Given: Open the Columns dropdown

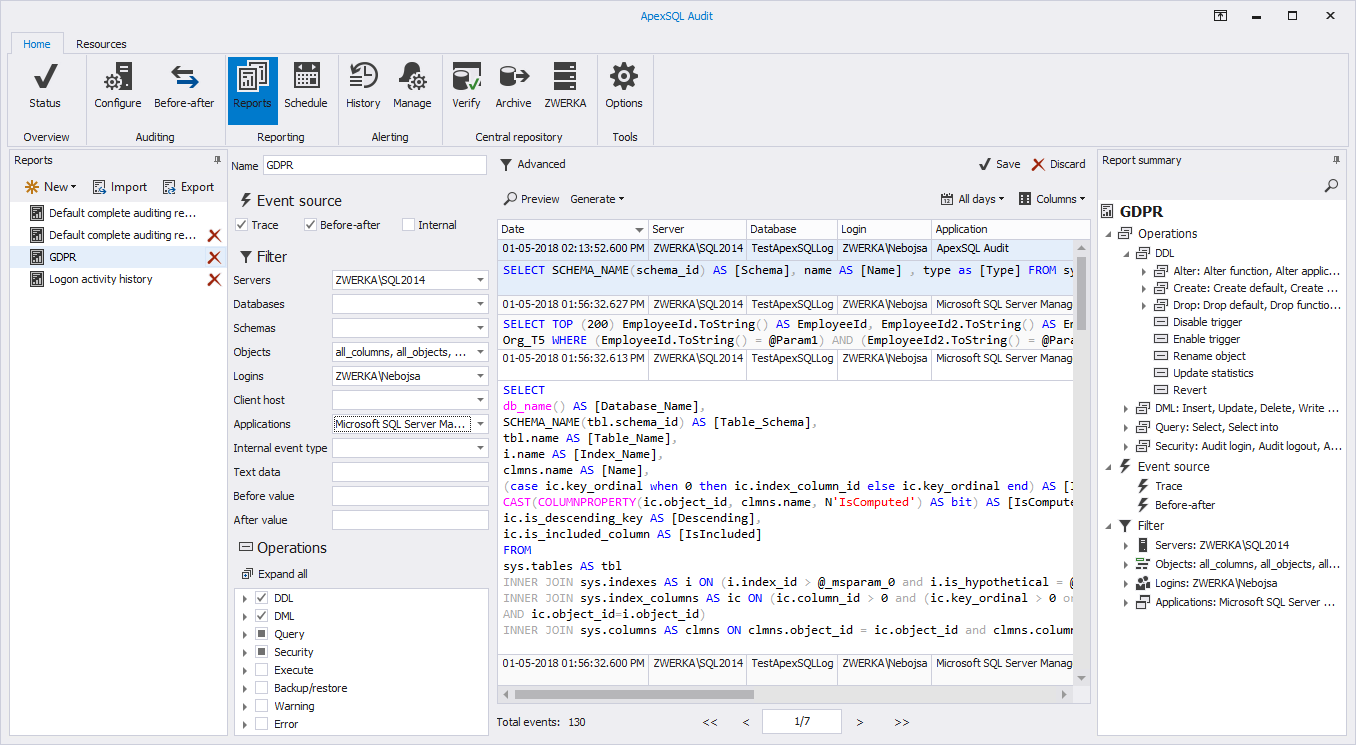Looking at the screenshot, I should (1052, 199).
